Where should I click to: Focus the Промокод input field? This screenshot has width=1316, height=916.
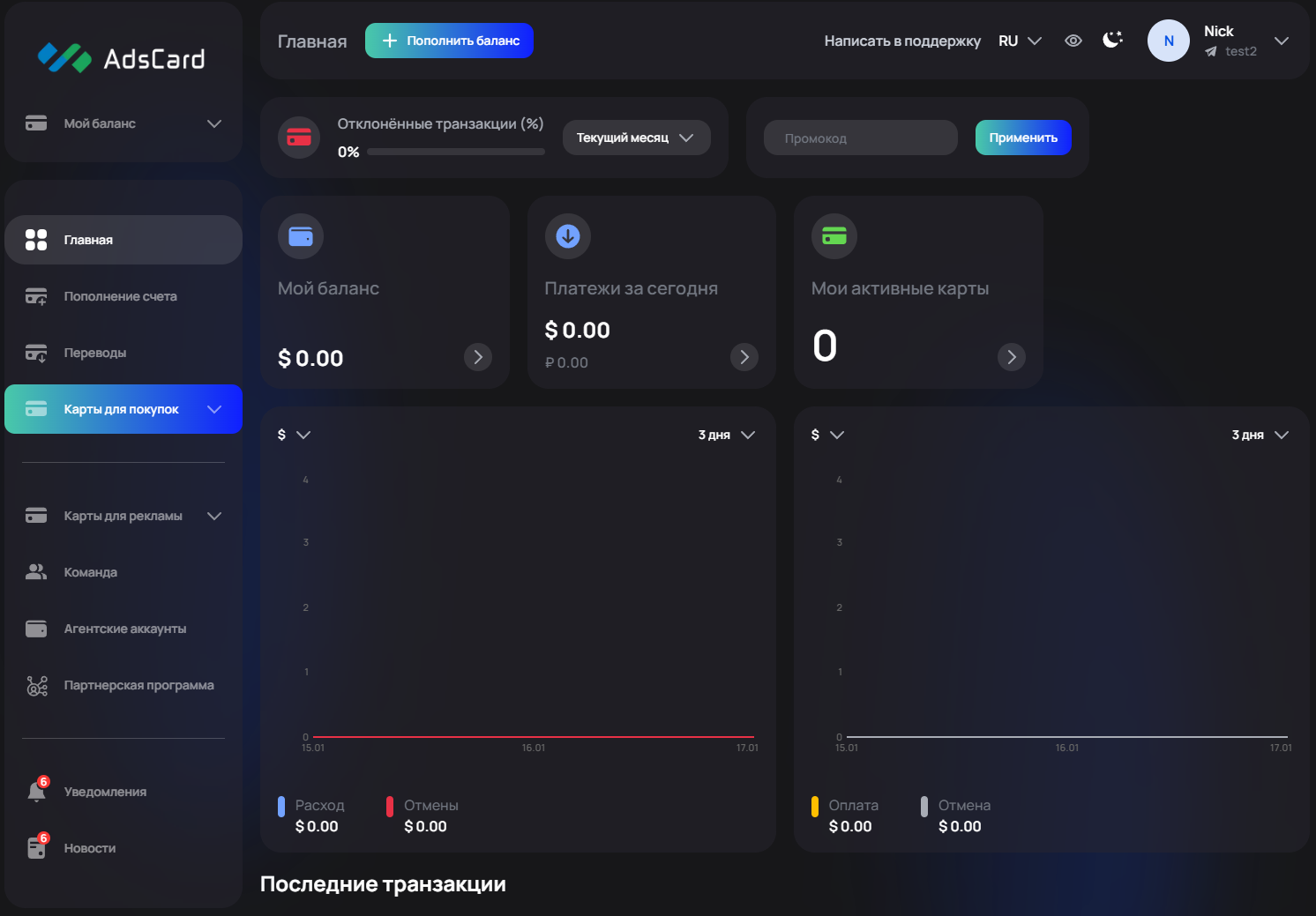861,138
